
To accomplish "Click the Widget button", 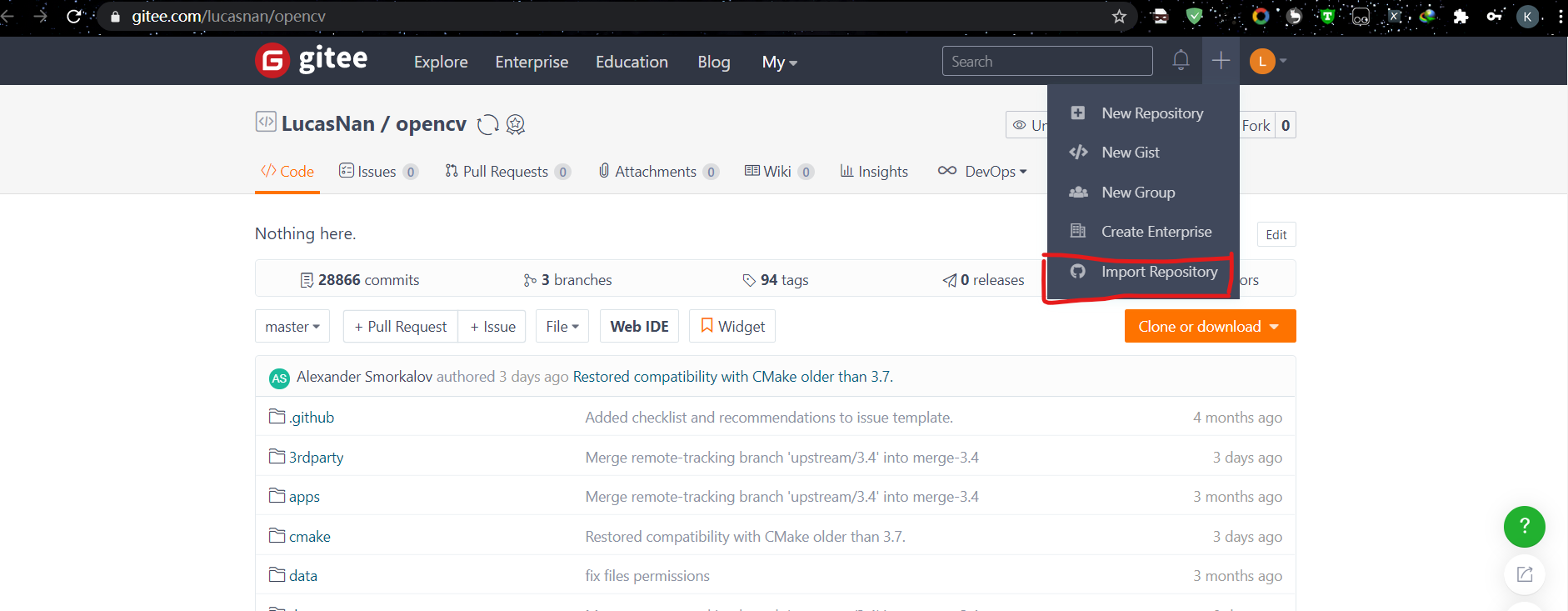I will tap(732, 327).
